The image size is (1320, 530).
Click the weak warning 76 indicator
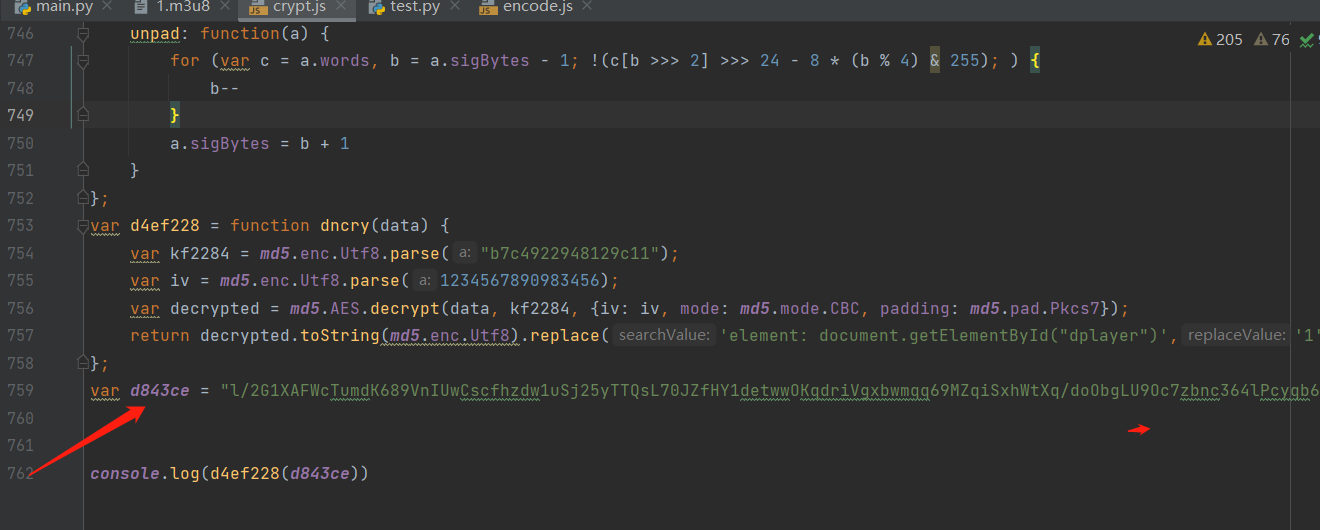1270,40
